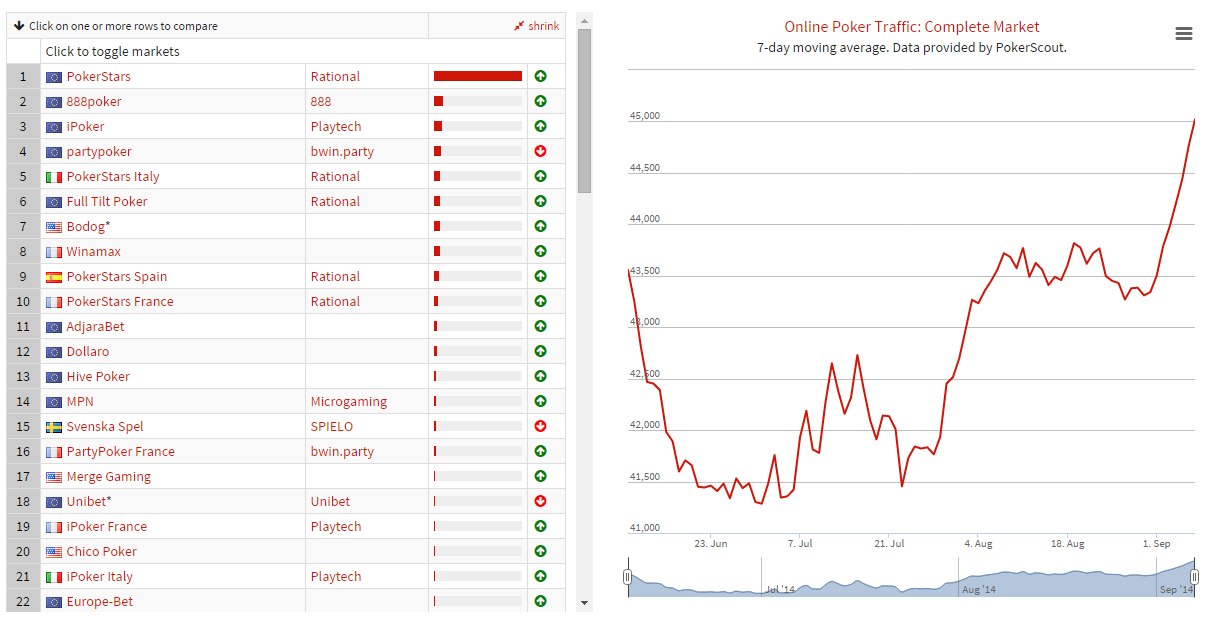Screen dimensions: 1210x619
Task: Select row 1 number cell to compare
Action: pos(23,76)
